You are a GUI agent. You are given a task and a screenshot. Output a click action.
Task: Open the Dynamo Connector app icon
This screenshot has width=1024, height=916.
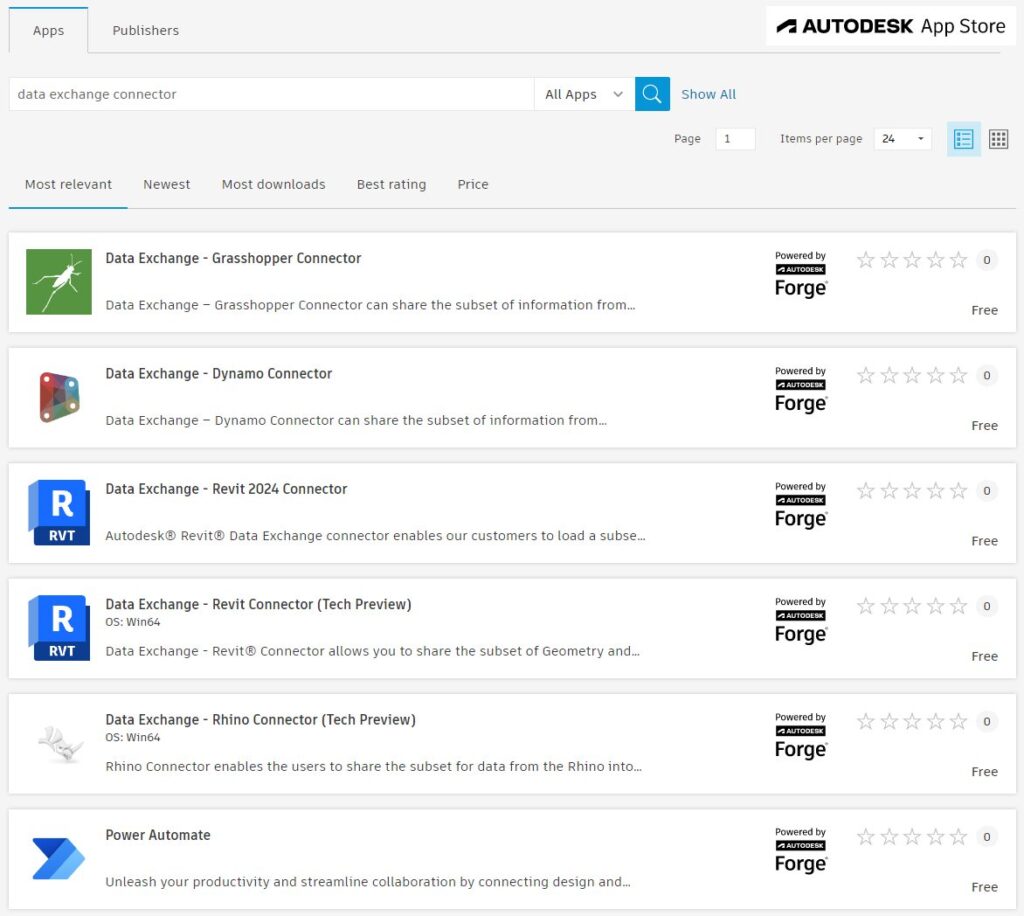point(59,397)
